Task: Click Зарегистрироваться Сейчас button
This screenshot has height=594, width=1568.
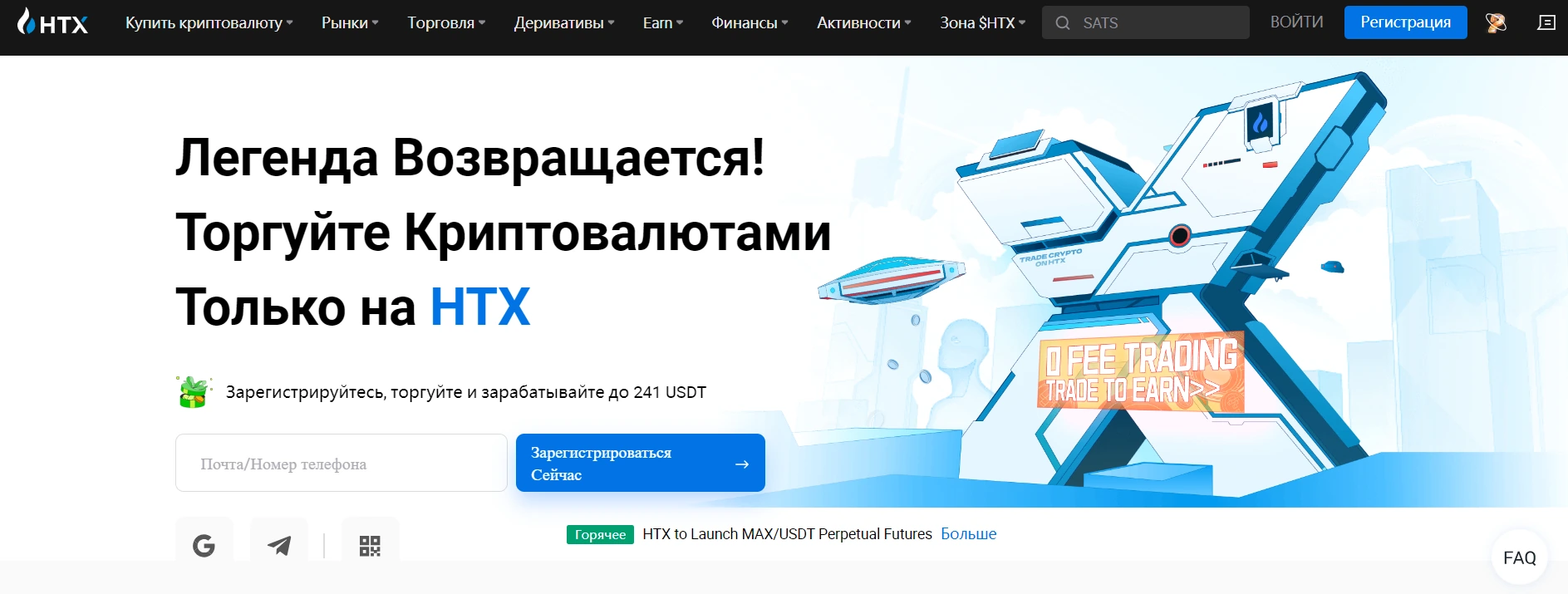Action: point(641,463)
